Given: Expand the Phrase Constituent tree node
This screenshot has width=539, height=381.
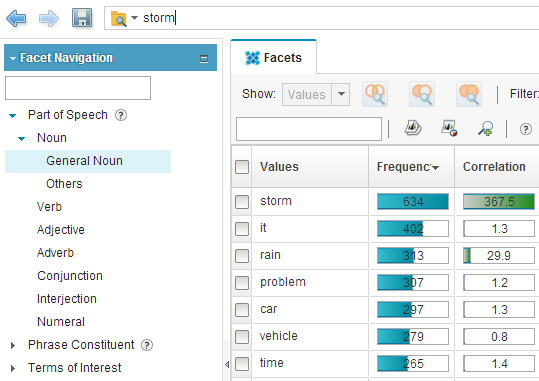Looking at the screenshot, I should [x=13, y=345].
